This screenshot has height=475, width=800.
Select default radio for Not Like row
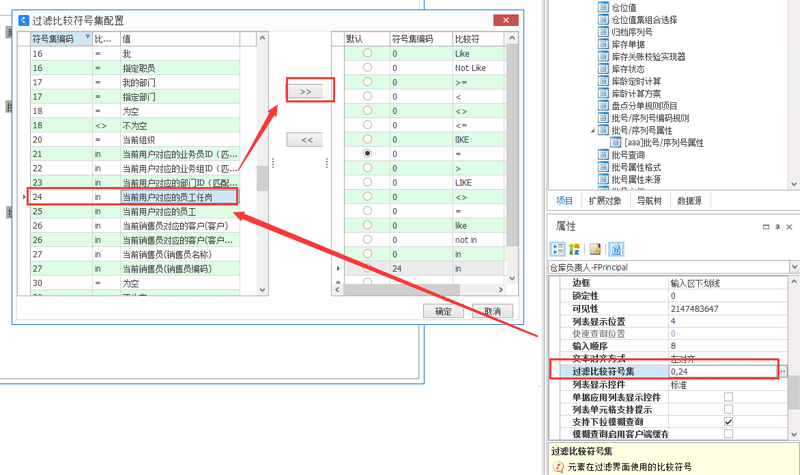coord(367,67)
